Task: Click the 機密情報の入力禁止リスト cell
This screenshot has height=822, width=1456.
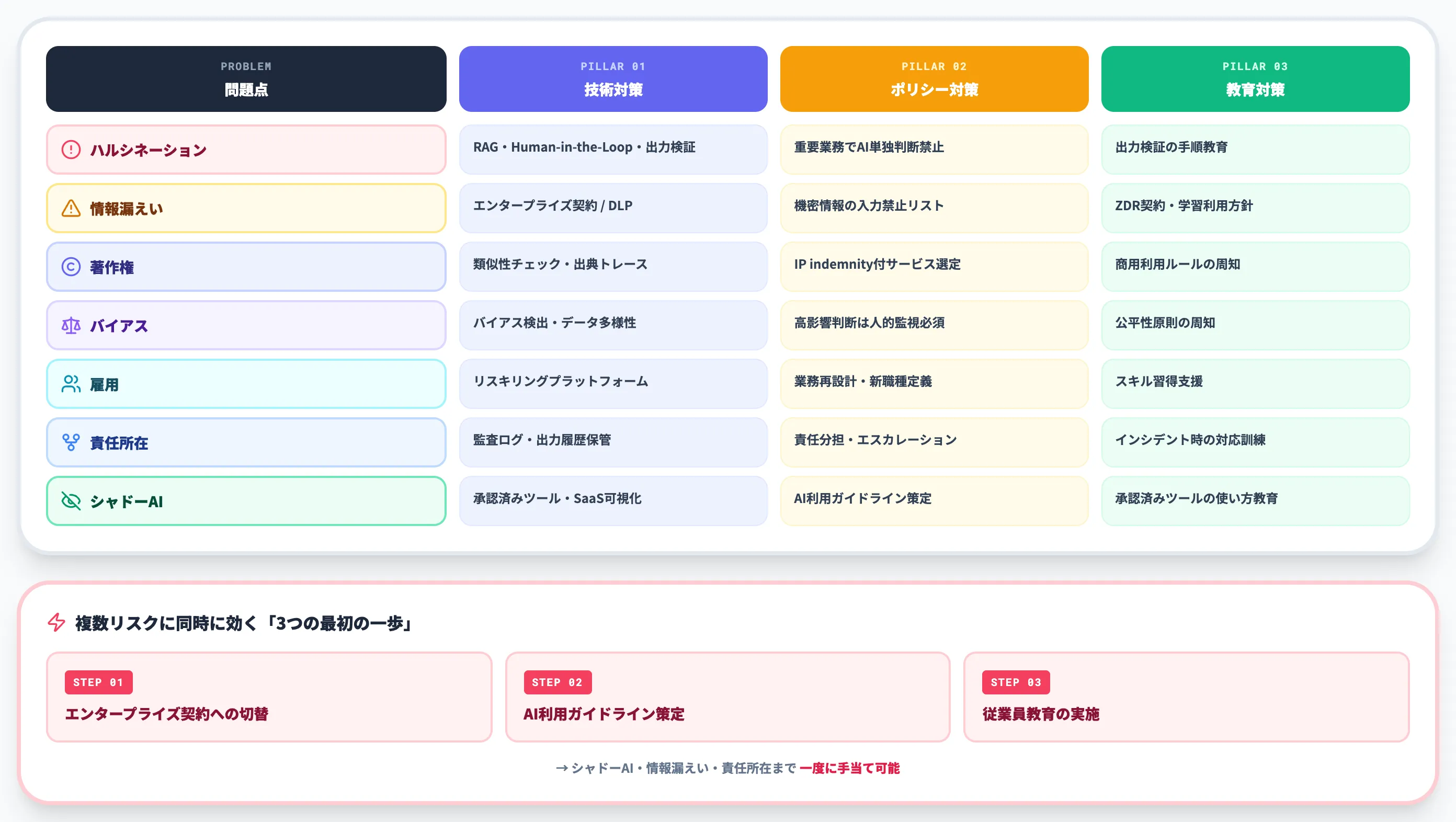Action: pyautogui.click(x=934, y=209)
